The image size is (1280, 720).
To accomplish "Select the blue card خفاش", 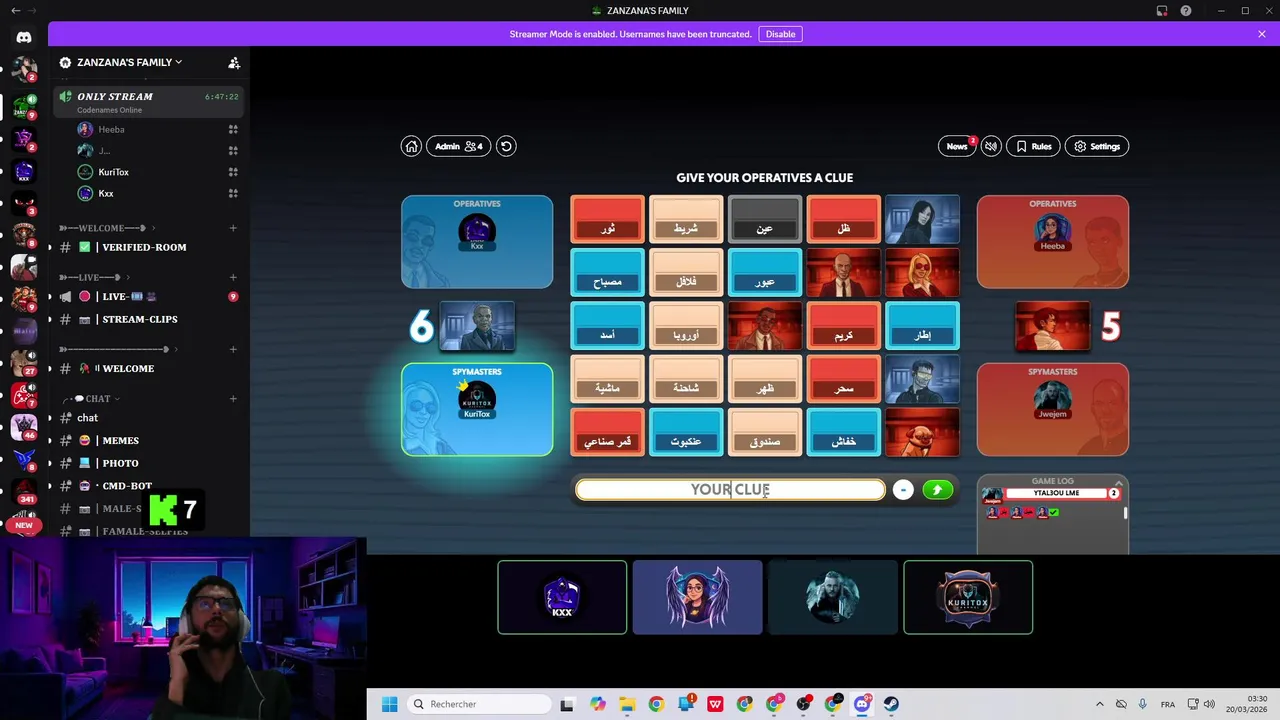I will [x=844, y=433].
